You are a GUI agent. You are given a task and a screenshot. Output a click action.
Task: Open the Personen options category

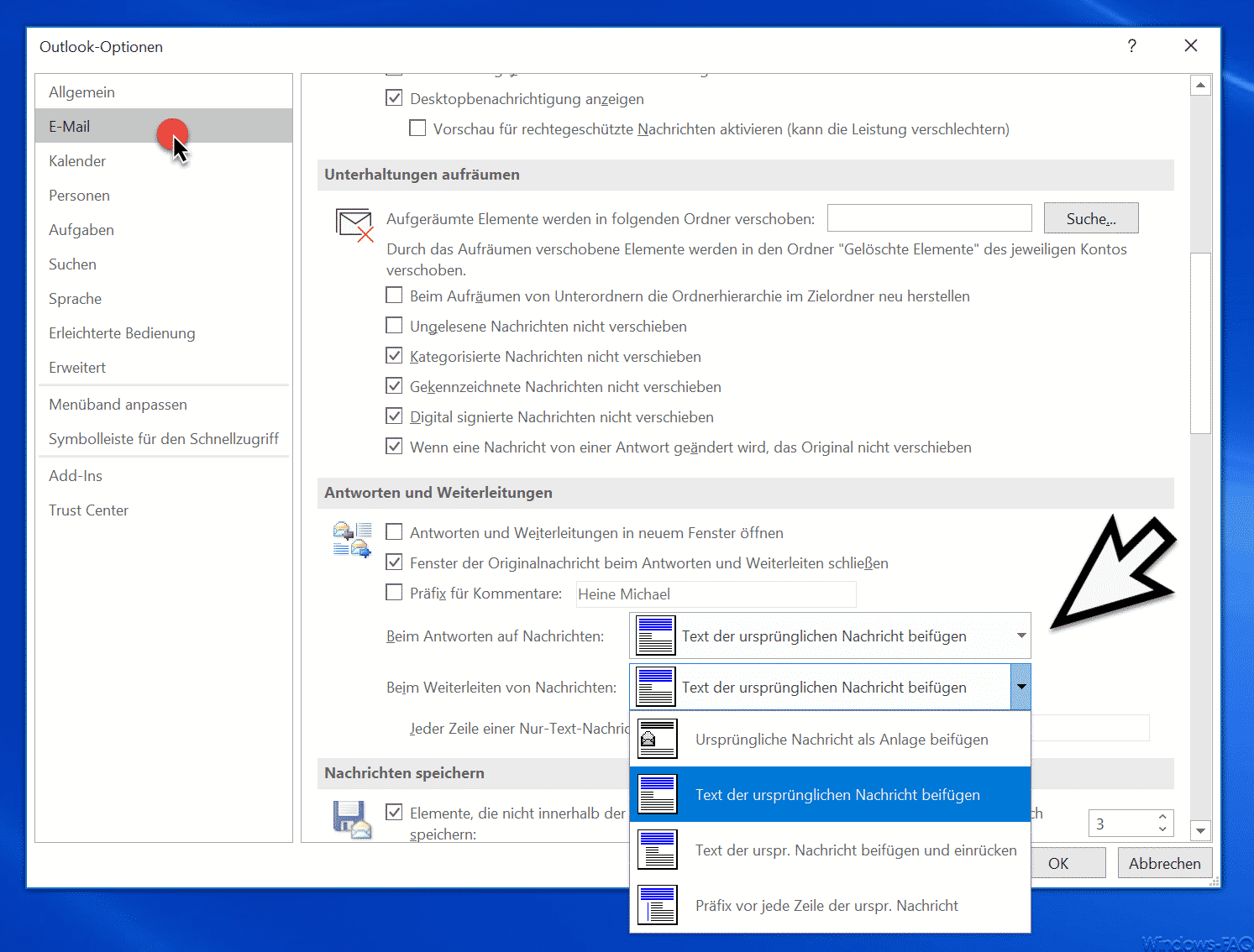(x=164, y=195)
